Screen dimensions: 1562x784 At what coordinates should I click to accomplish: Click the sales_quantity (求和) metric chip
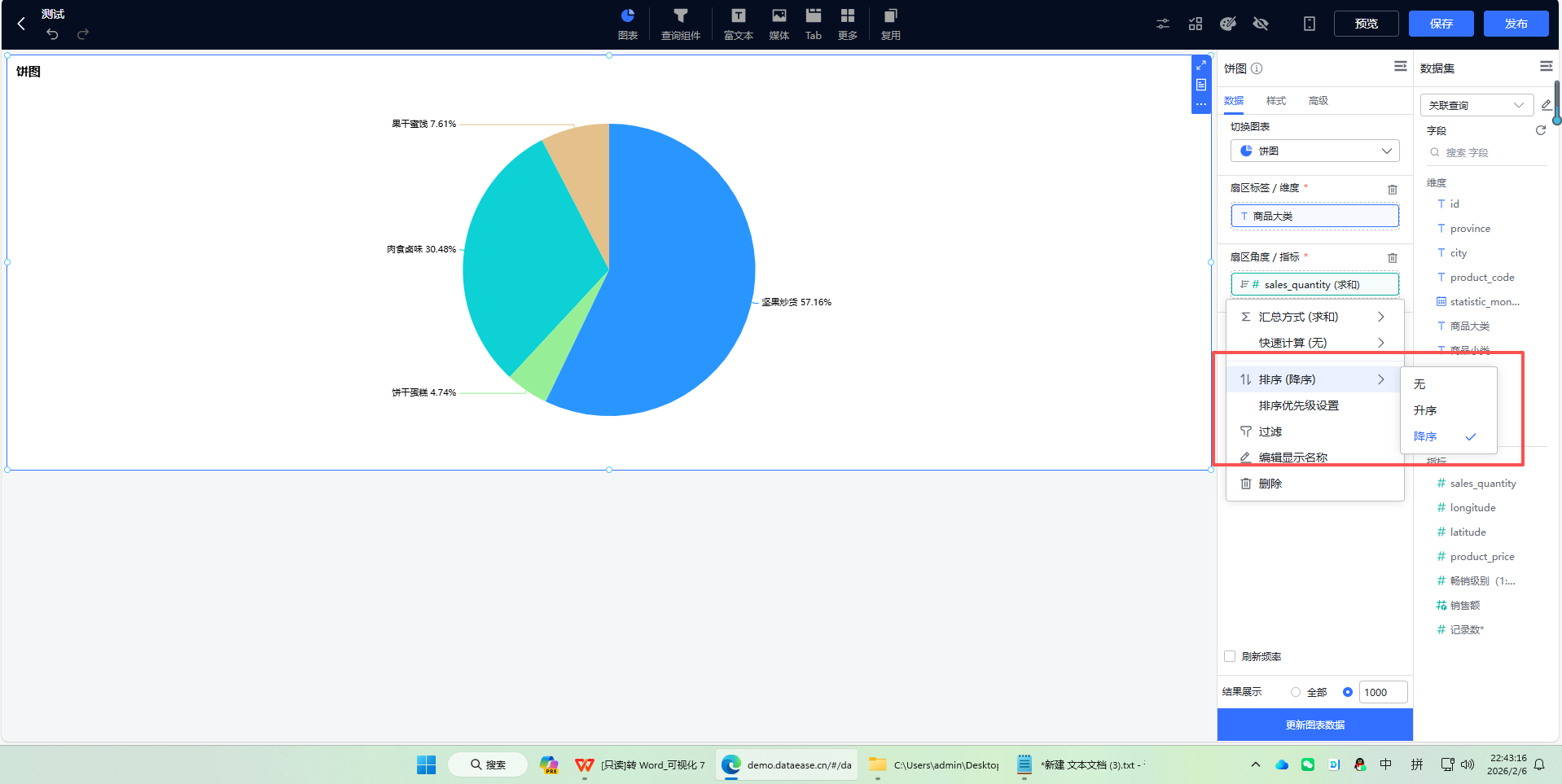pyautogui.click(x=1315, y=284)
